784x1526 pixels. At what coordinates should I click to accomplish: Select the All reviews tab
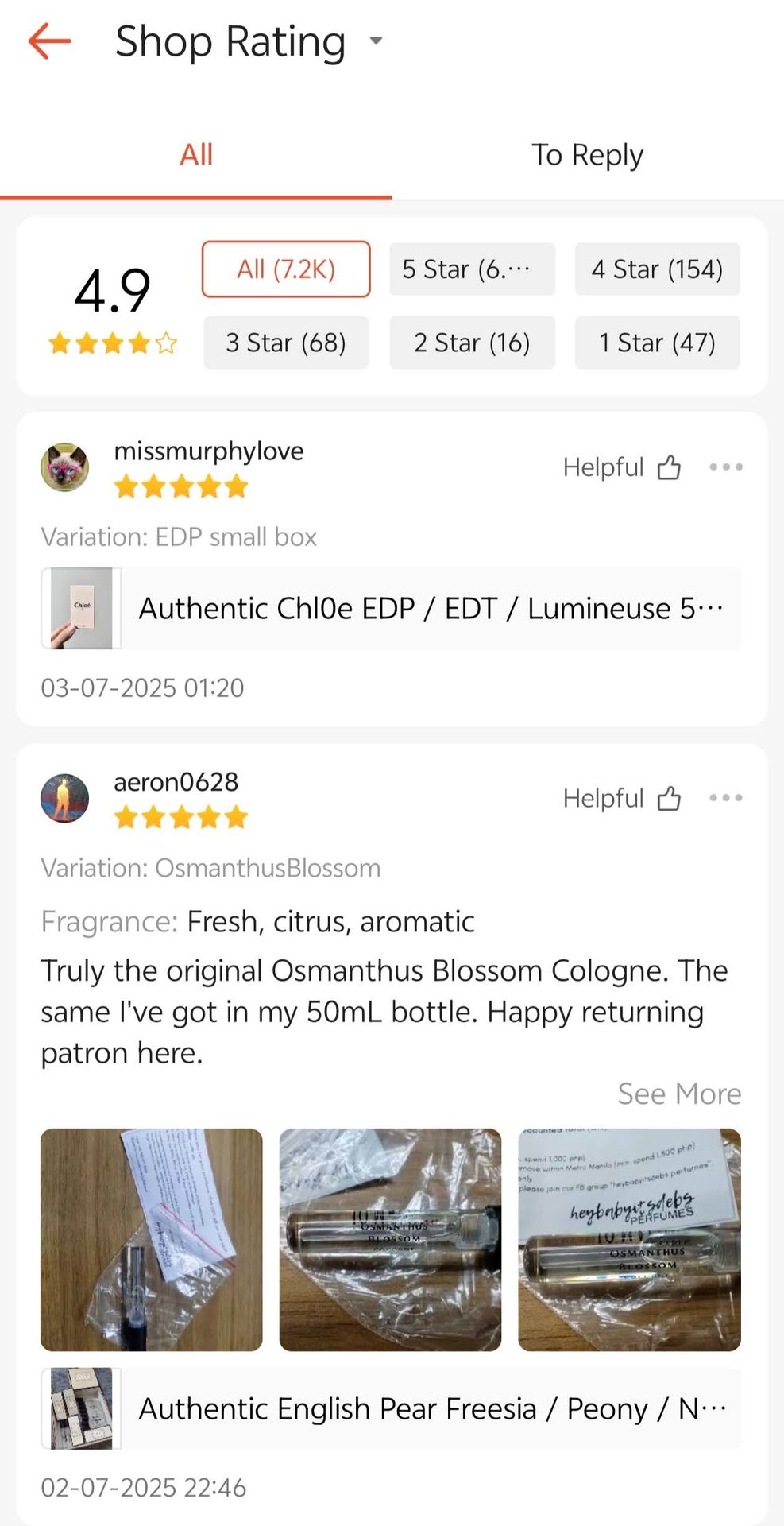point(196,155)
